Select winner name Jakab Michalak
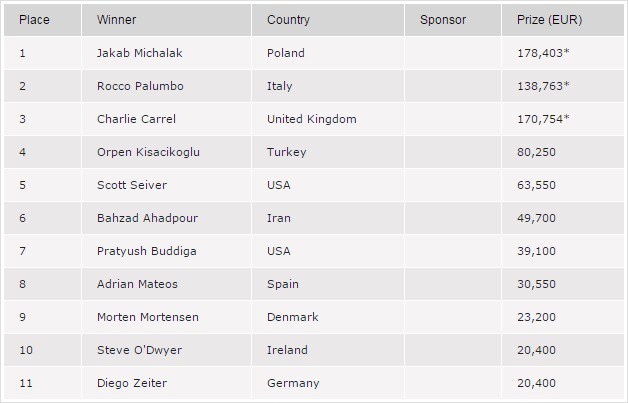The width and height of the screenshot is (628, 403). click(141, 53)
